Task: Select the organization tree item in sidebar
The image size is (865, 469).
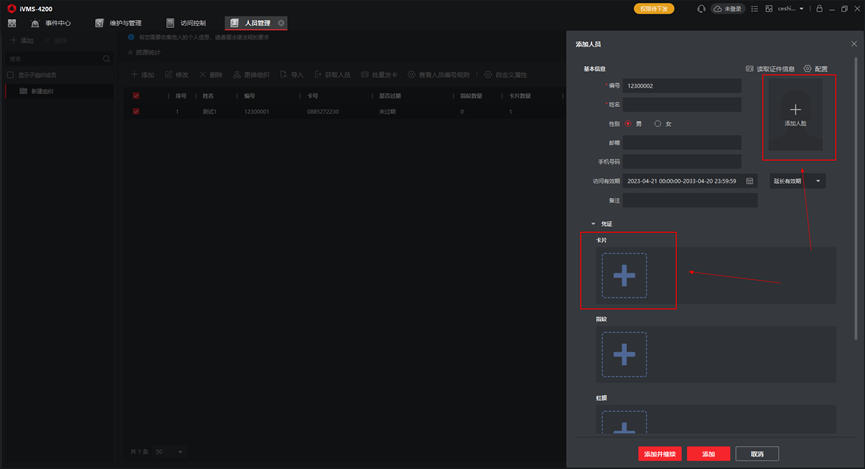Action: (x=58, y=91)
